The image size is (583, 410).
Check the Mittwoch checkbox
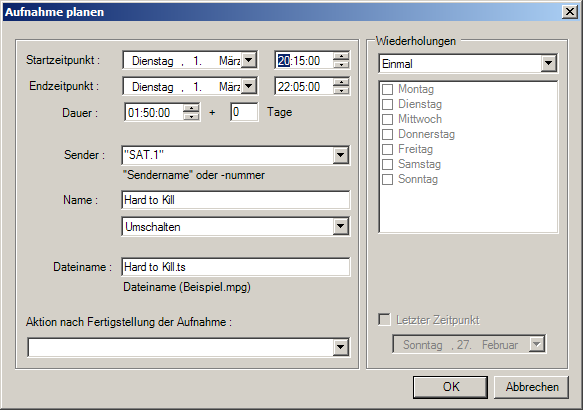point(388,119)
